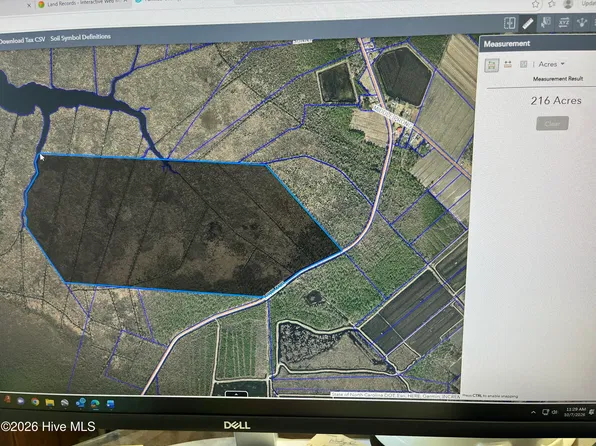Expand the map bottom panel handle
Screen dimensions: 596x446
click(x=236, y=394)
